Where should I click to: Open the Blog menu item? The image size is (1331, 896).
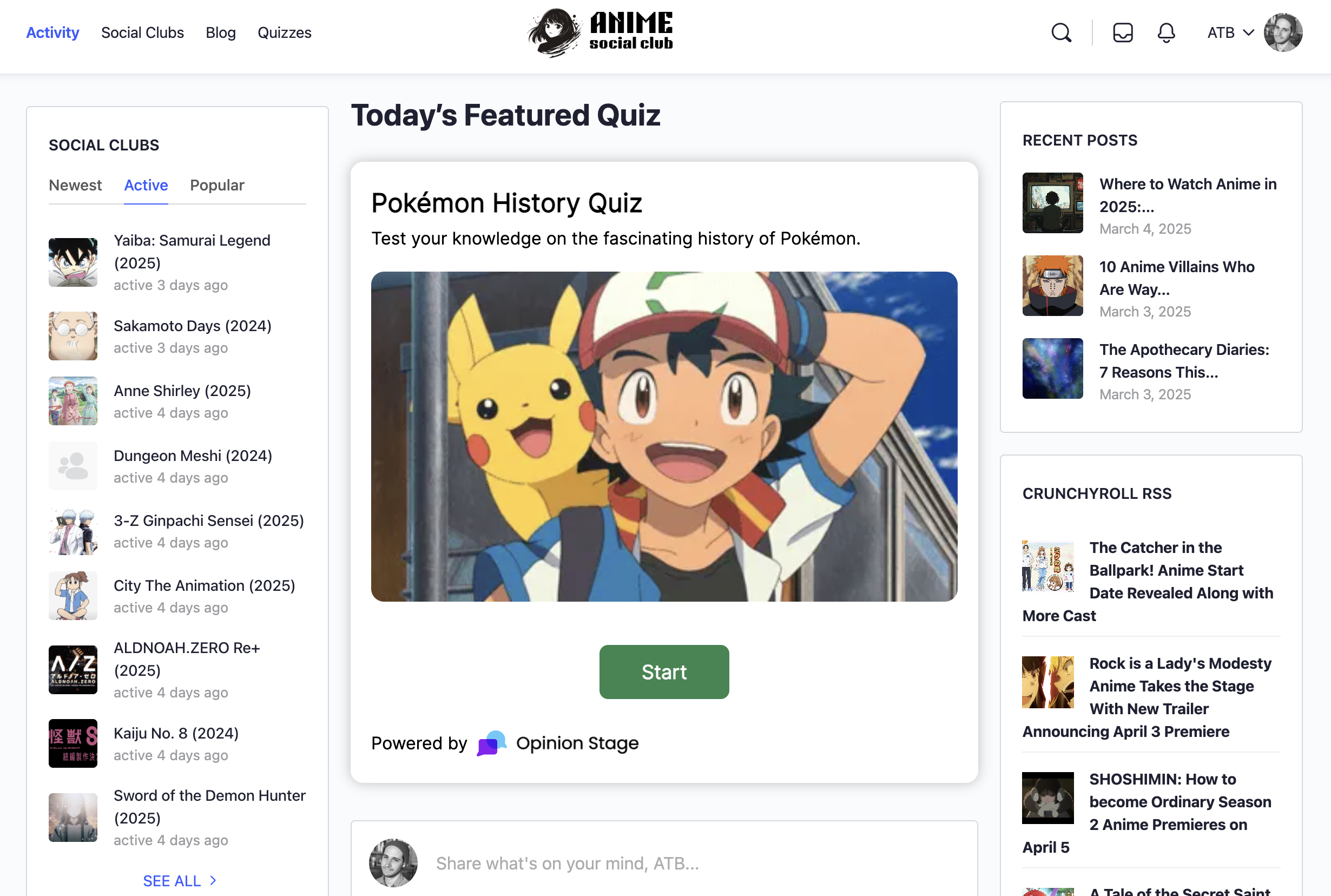(x=221, y=32)
